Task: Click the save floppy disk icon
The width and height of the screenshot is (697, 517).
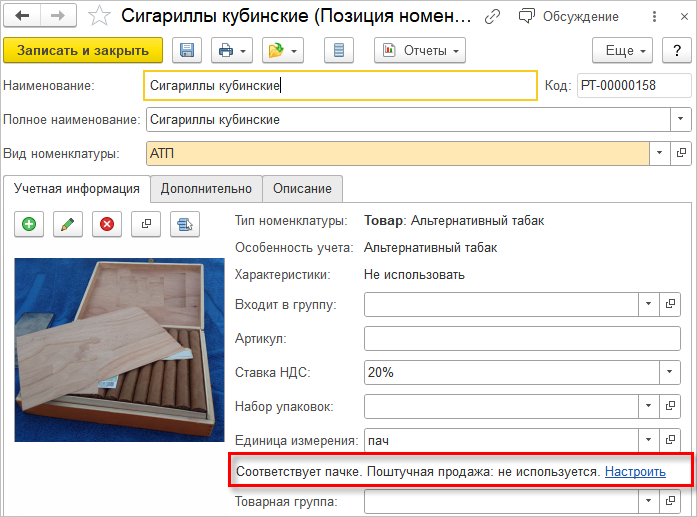Action: click(x=187, y=50)
